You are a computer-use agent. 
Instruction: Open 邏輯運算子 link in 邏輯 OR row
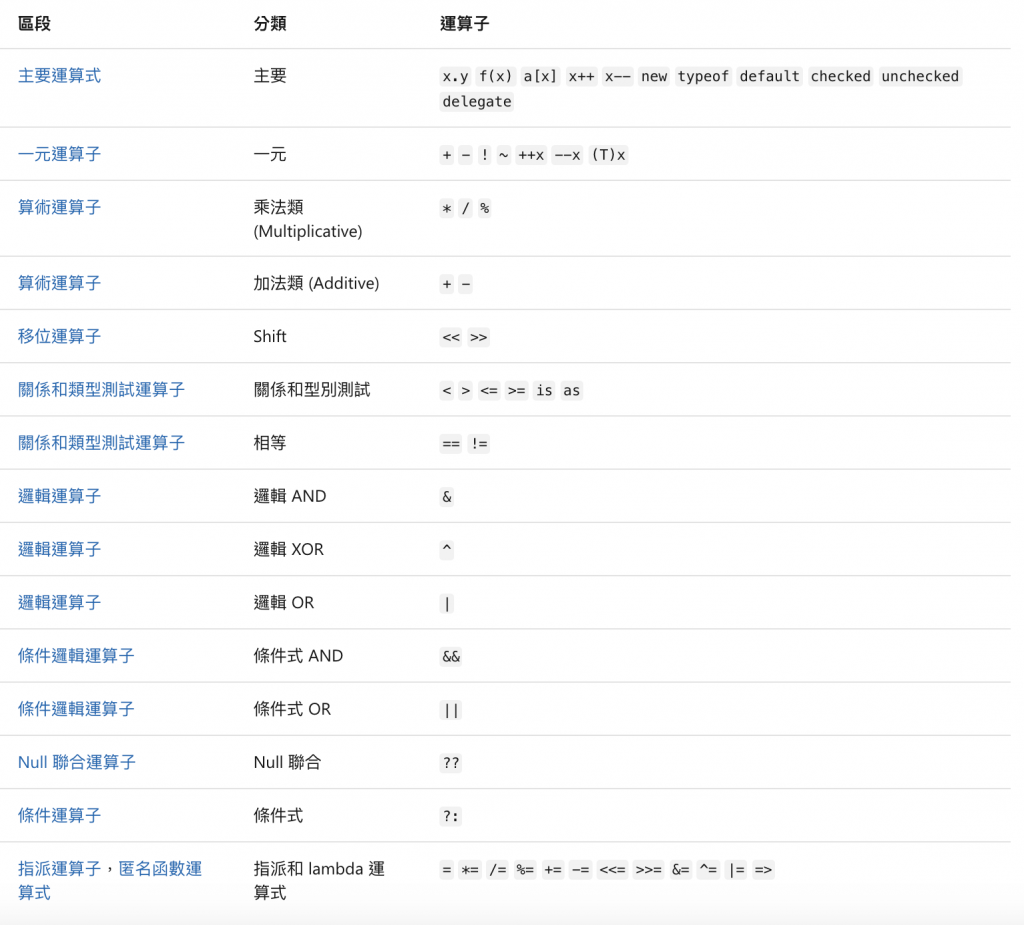click(59, 603)
